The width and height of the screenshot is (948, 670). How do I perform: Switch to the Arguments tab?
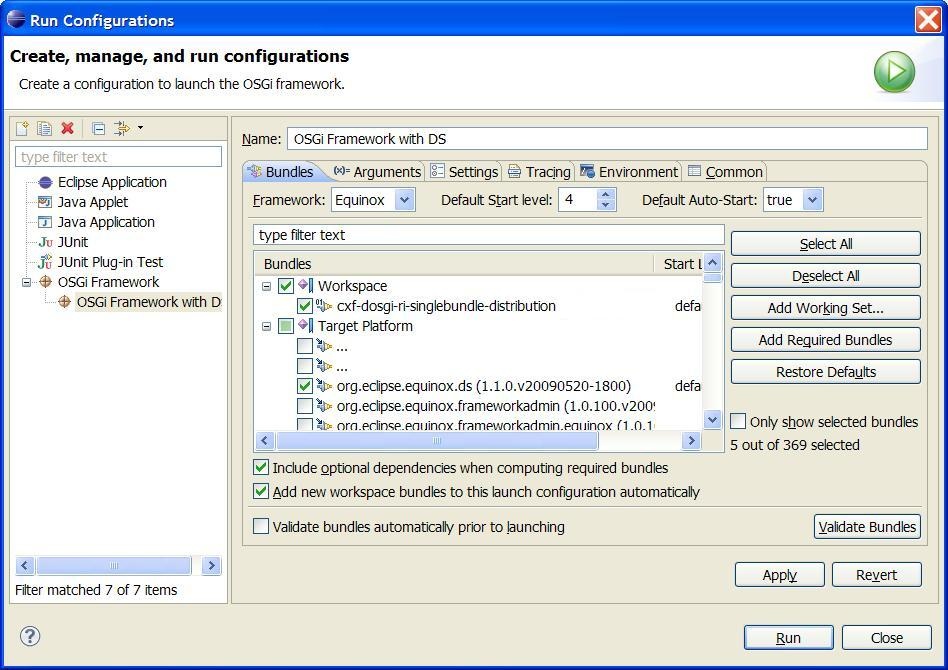coord(377,172)
